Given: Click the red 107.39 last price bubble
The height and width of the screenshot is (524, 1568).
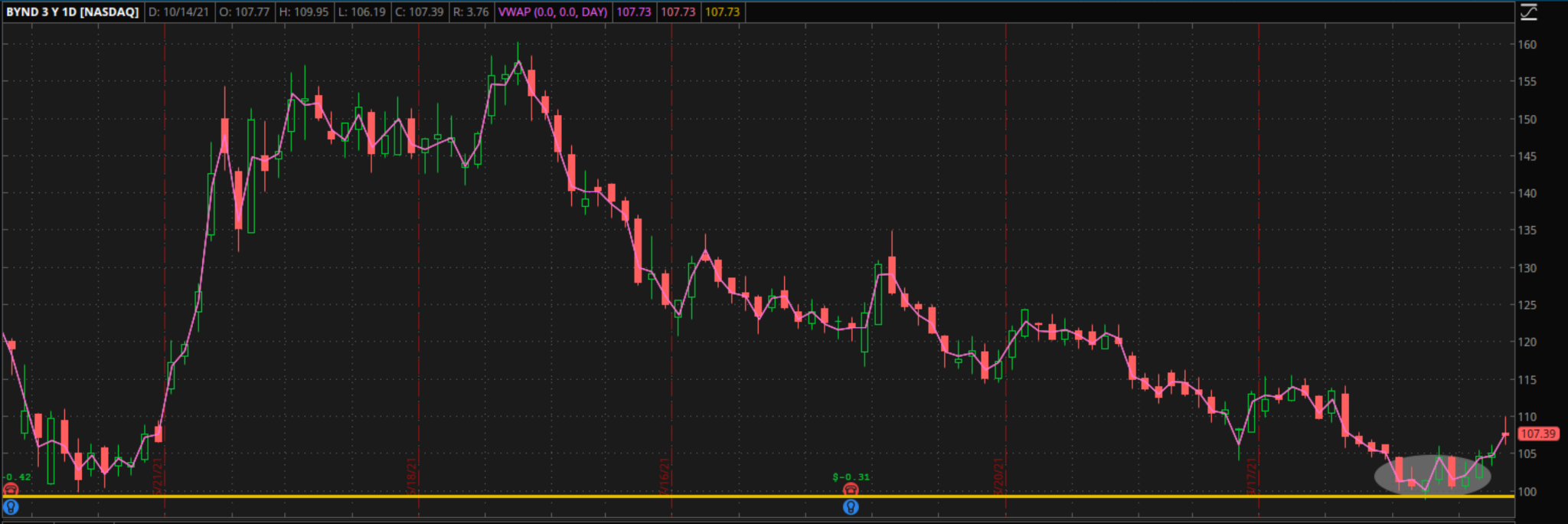Looking at the screenshot, I should pyautogui.click(x=1537, y=434).
